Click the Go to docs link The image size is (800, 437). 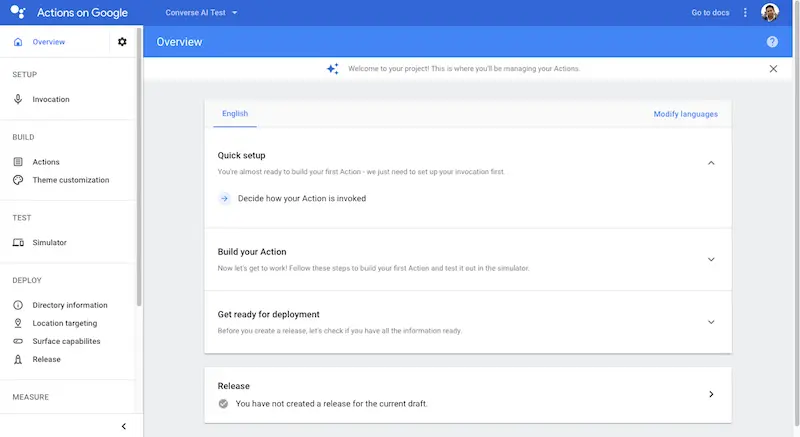click(x=710, y=13)
